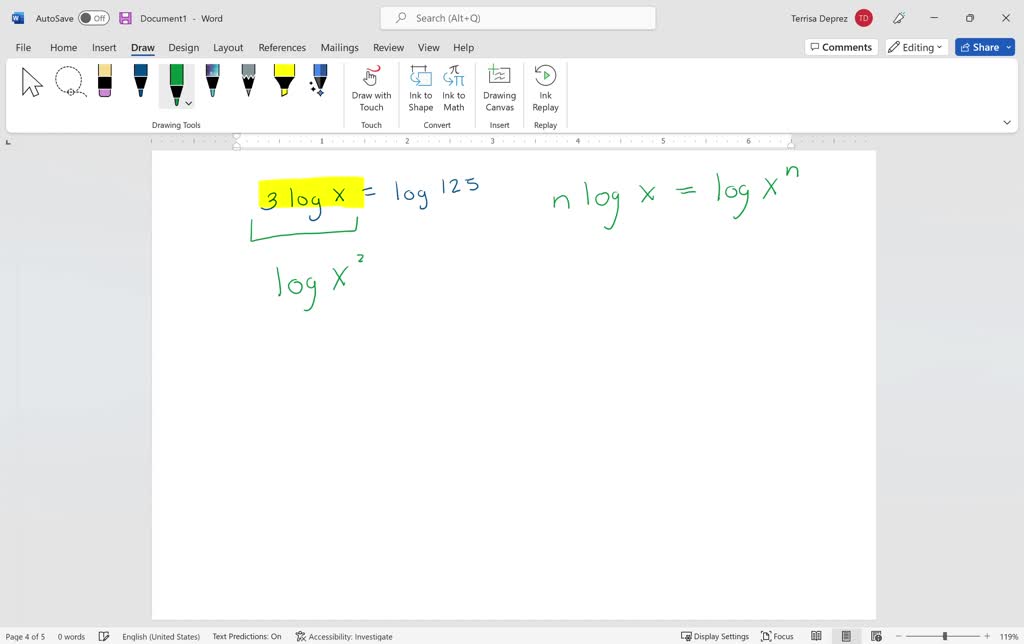Switch to the References ribbon tab

(282, 47)
